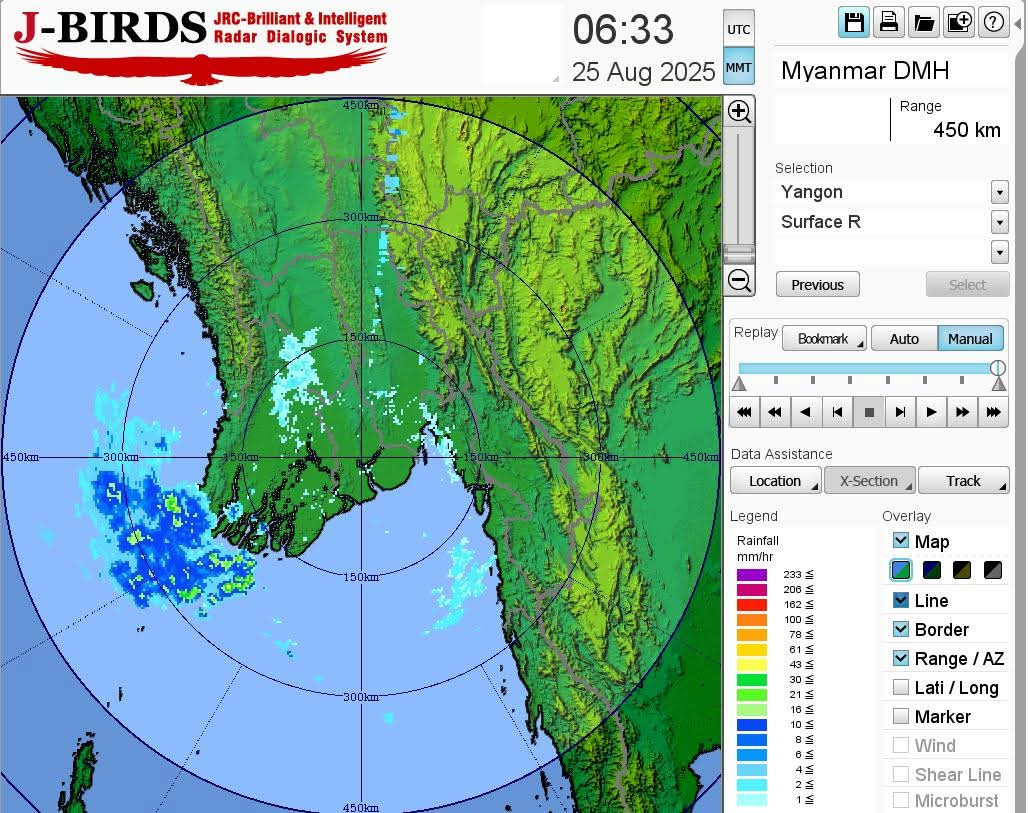The image size is (1030, 813).
Task: Open the Location data assistance menu
Action: coord(775,481)
